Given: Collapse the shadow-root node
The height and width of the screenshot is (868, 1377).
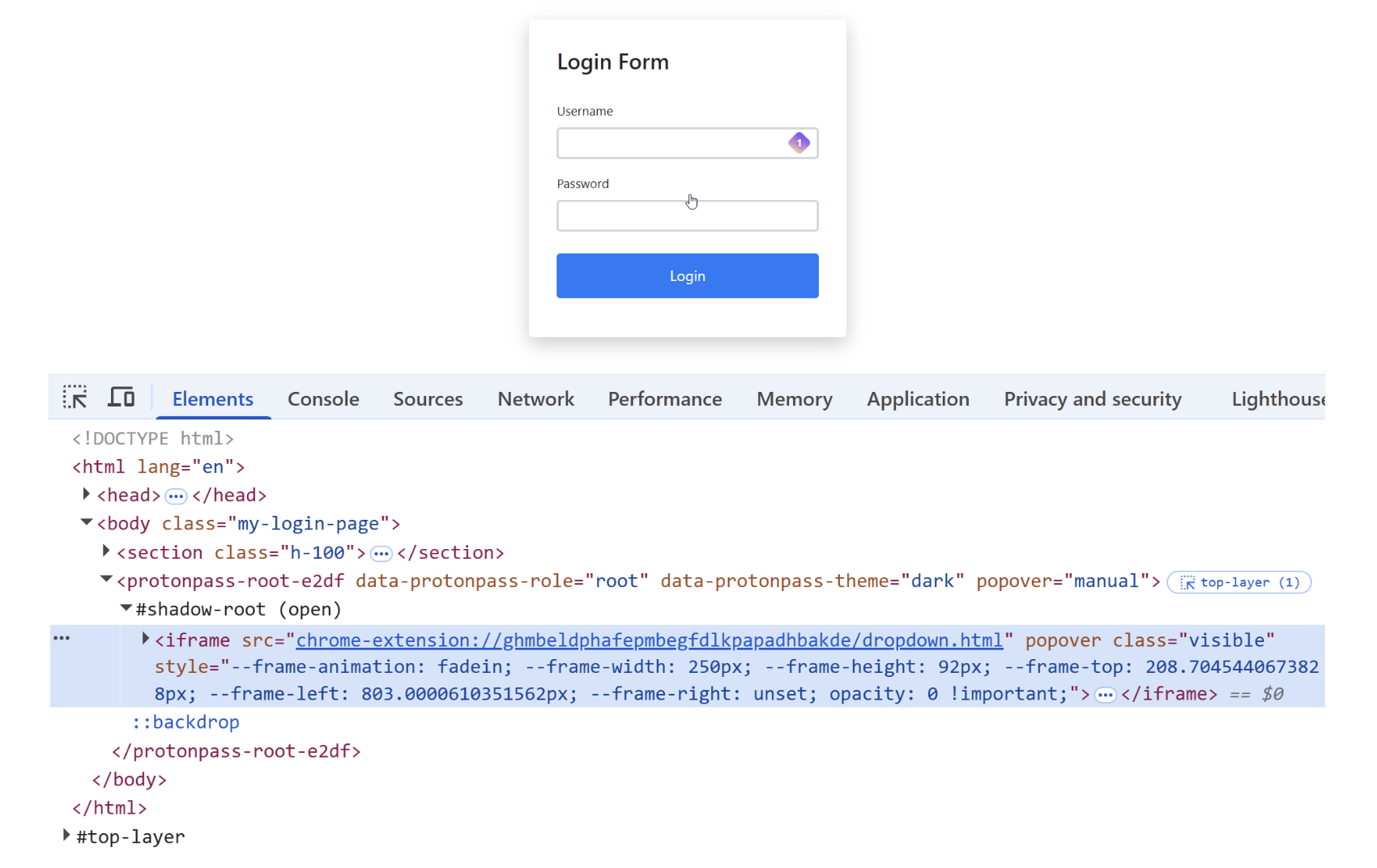Looking at the screenshot, I should pos(126,607).
